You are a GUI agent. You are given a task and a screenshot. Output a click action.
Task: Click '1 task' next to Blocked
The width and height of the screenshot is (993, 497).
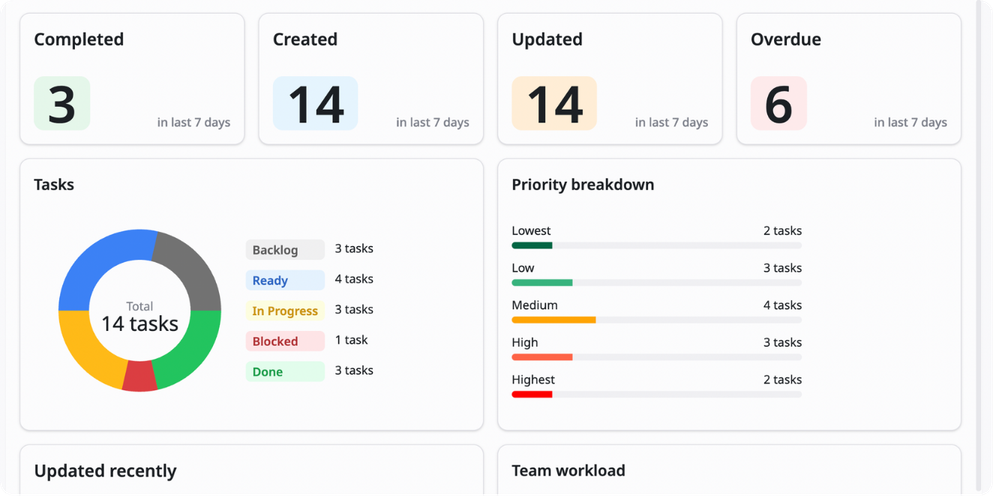click(351, 340)
